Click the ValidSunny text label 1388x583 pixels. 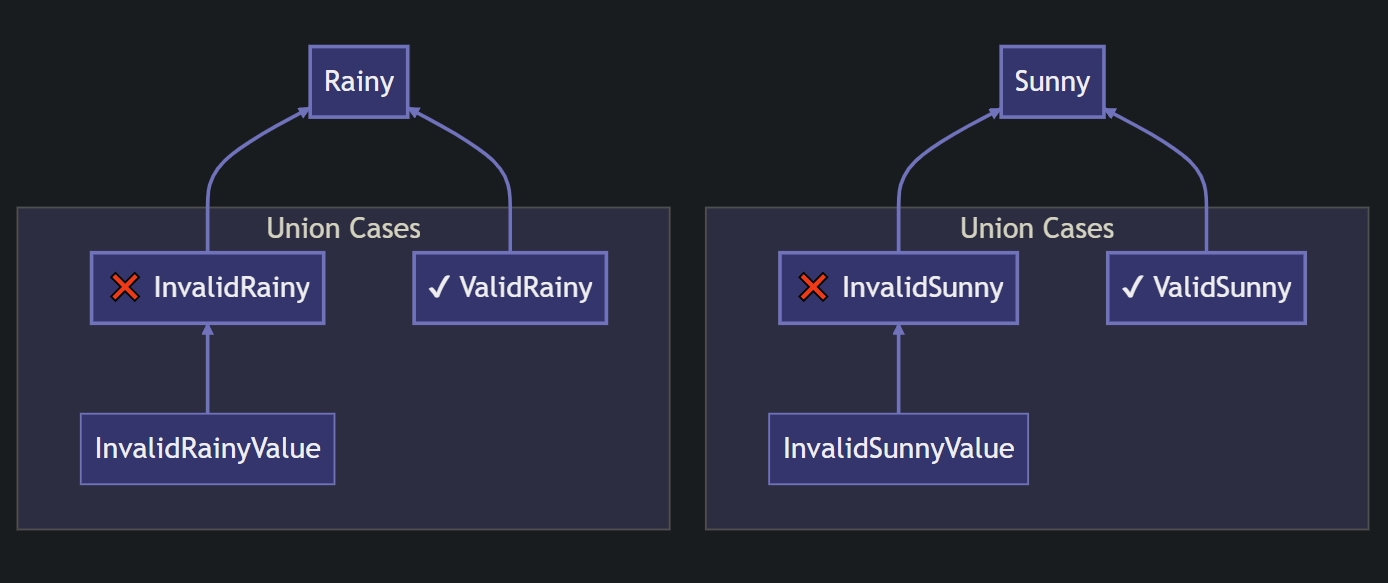(x=1221, y=288)
